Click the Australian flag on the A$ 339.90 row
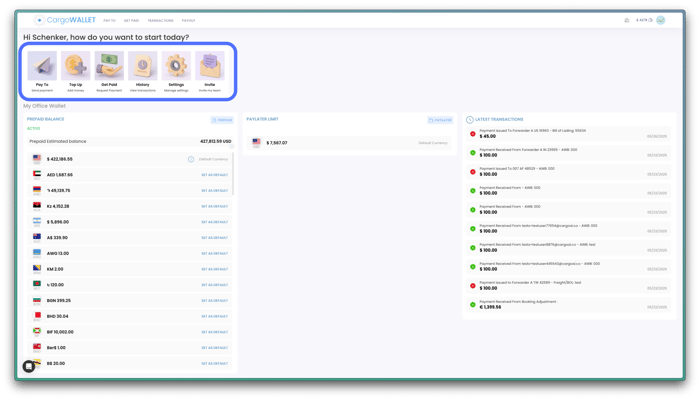The width and height of the screenshot is (700, 400). (37, 237)
